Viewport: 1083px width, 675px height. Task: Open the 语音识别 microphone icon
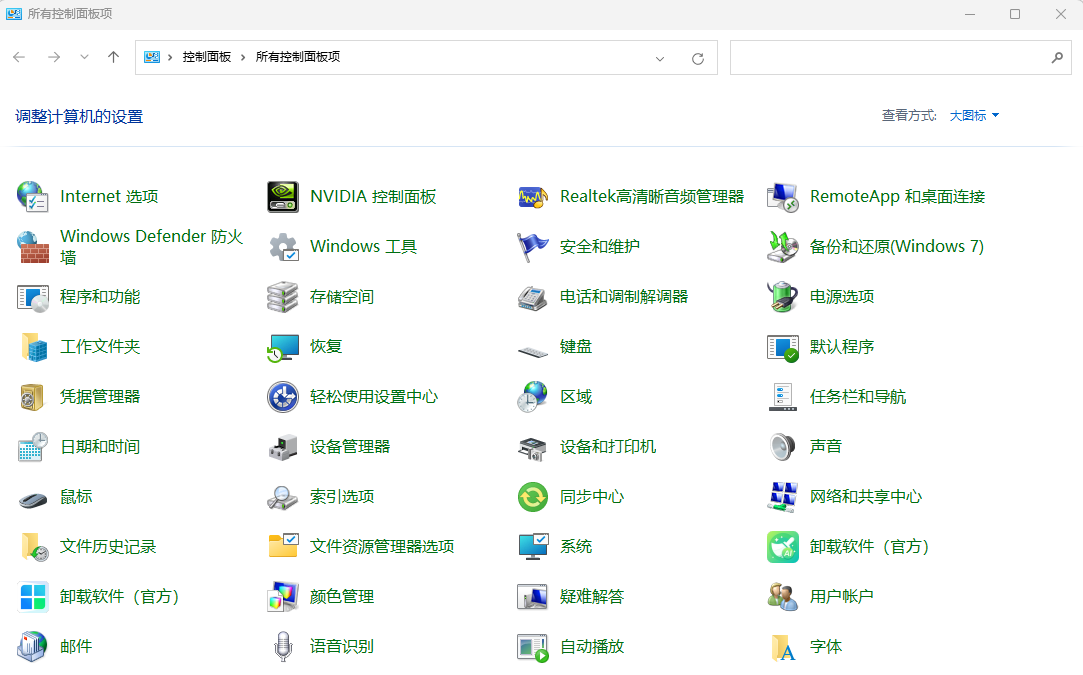[x=282, y=647]
